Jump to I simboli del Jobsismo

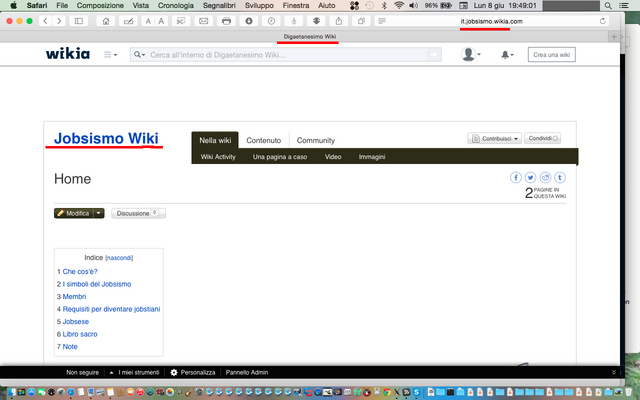pos(97,284)
